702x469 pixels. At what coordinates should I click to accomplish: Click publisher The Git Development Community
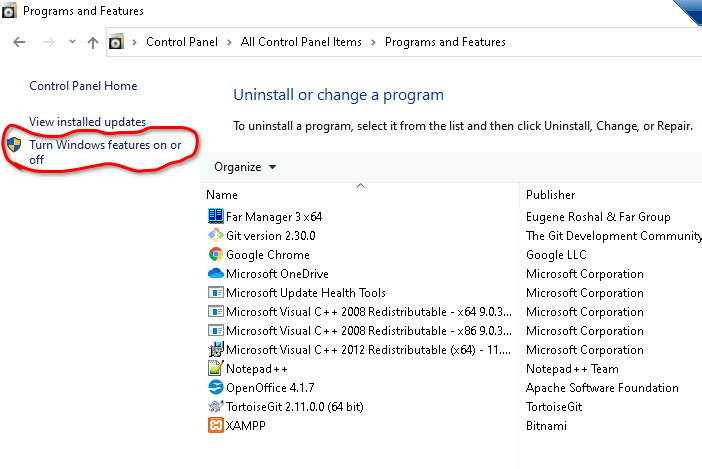pyautogui.click(x=613, y=236)
